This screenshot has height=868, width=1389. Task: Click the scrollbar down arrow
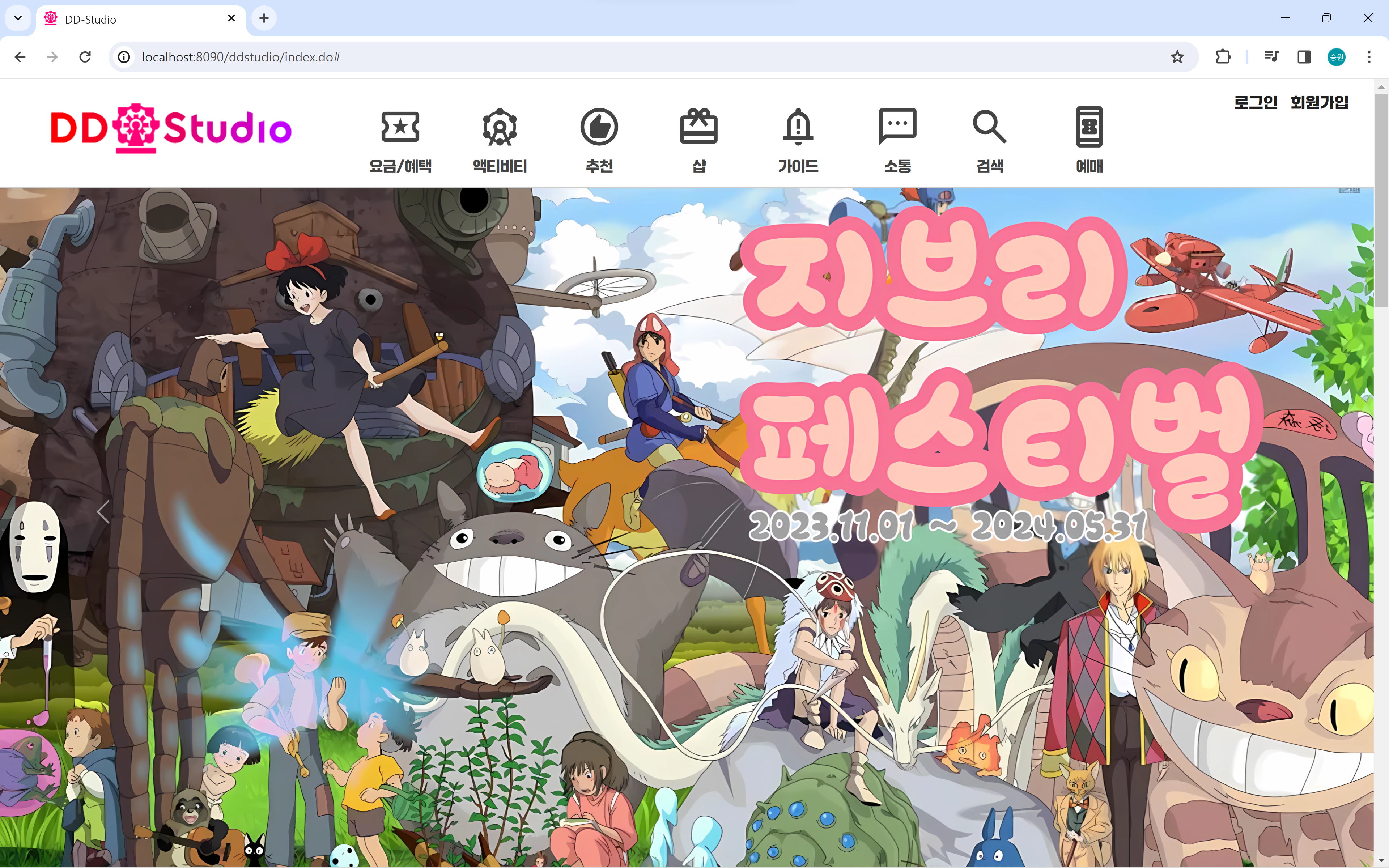tap(1381, 860)
